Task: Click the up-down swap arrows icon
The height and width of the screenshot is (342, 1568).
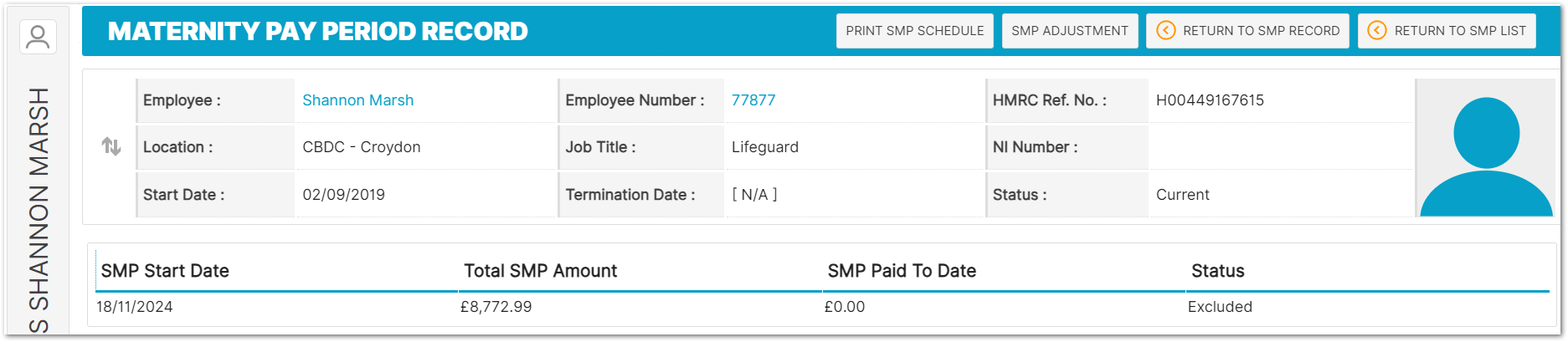Action: click(111, 147)
